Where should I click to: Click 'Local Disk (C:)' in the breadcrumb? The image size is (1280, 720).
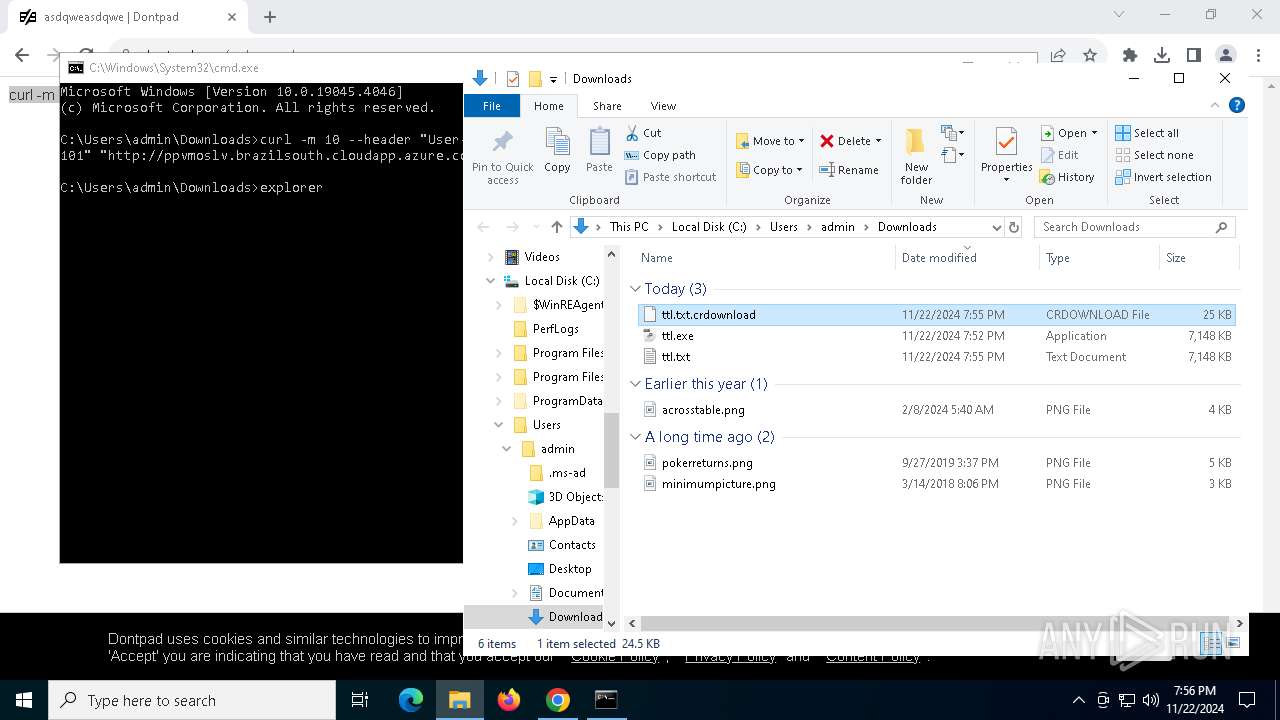(709, 227)
